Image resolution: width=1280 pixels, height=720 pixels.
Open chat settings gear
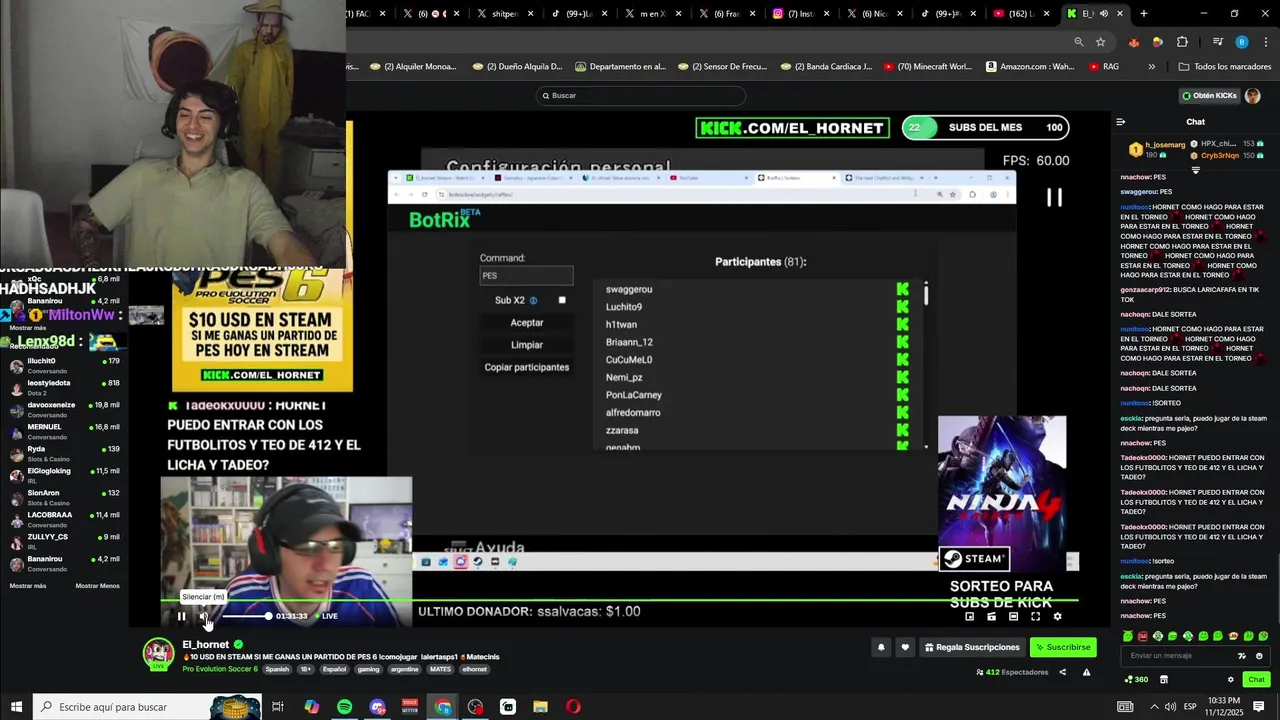[x=1231, y=680]
